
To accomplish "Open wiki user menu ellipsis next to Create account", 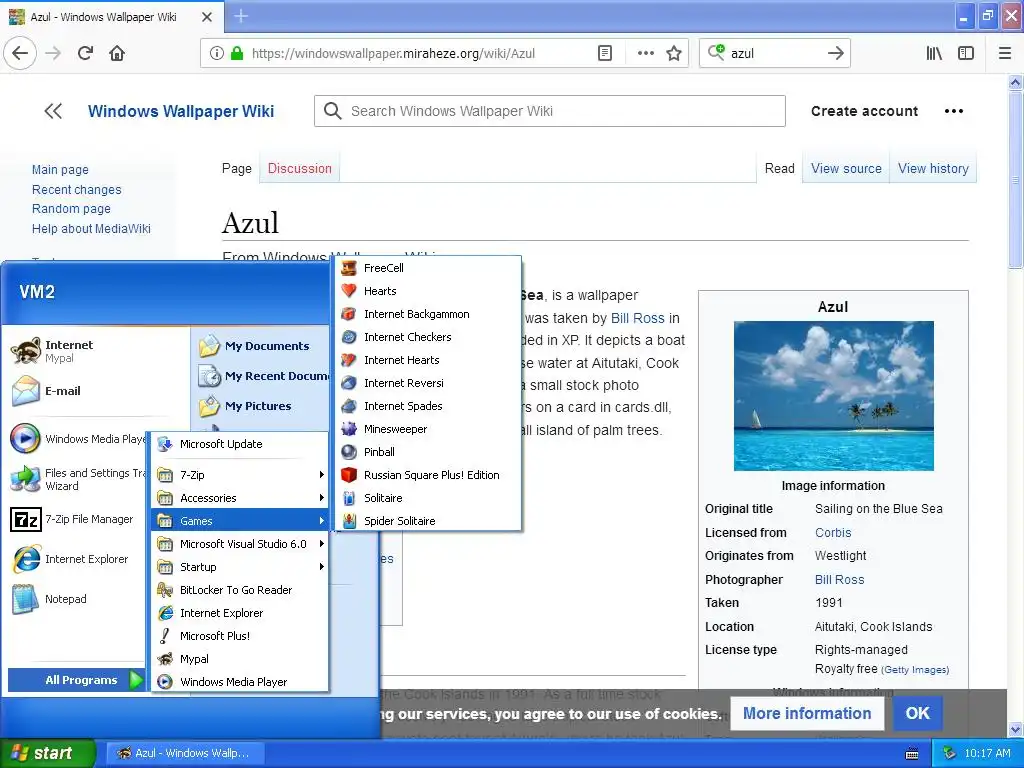I will (953, 111).
